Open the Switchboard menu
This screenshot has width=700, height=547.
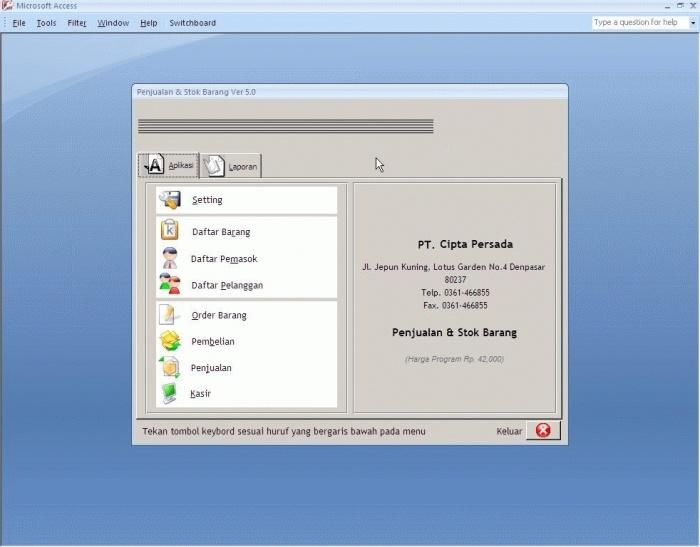(192, 23)
